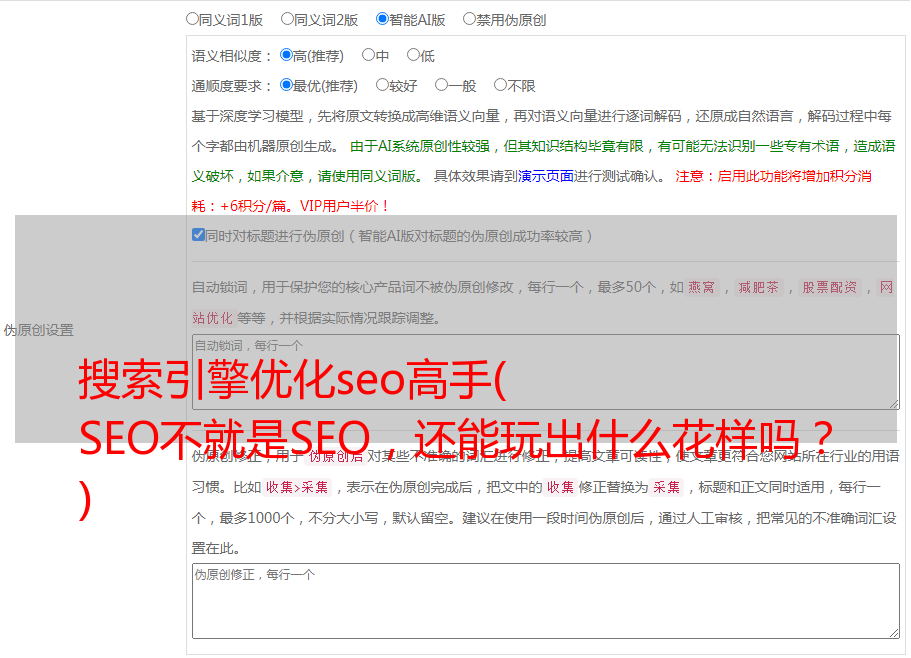Toggle 同时对标题进行伪原创 checkbox
The width and height of the screenshot is (911, 658).
[198, 235]
